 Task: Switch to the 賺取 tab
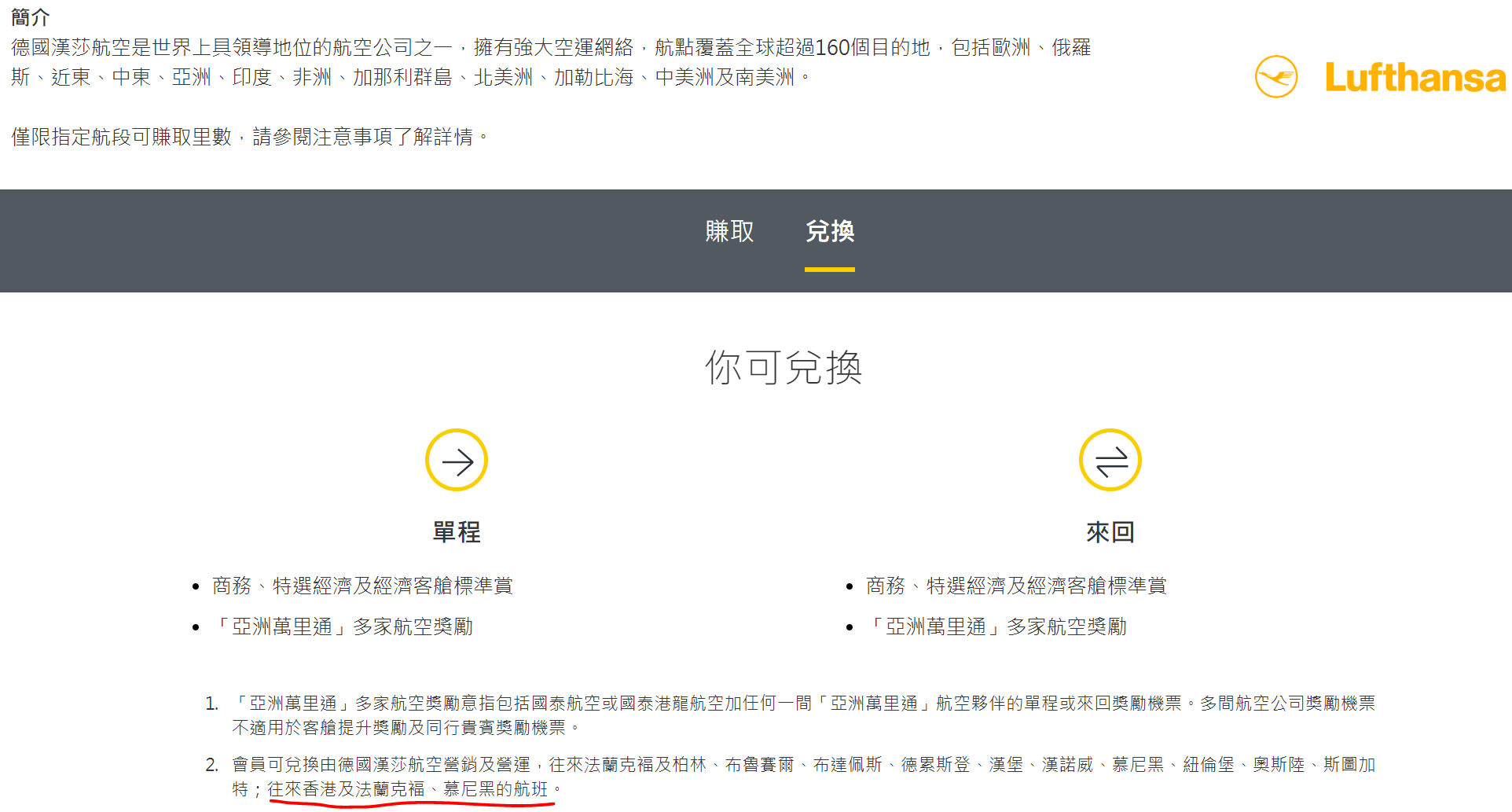pyautogui.click(x=729, y=231)
